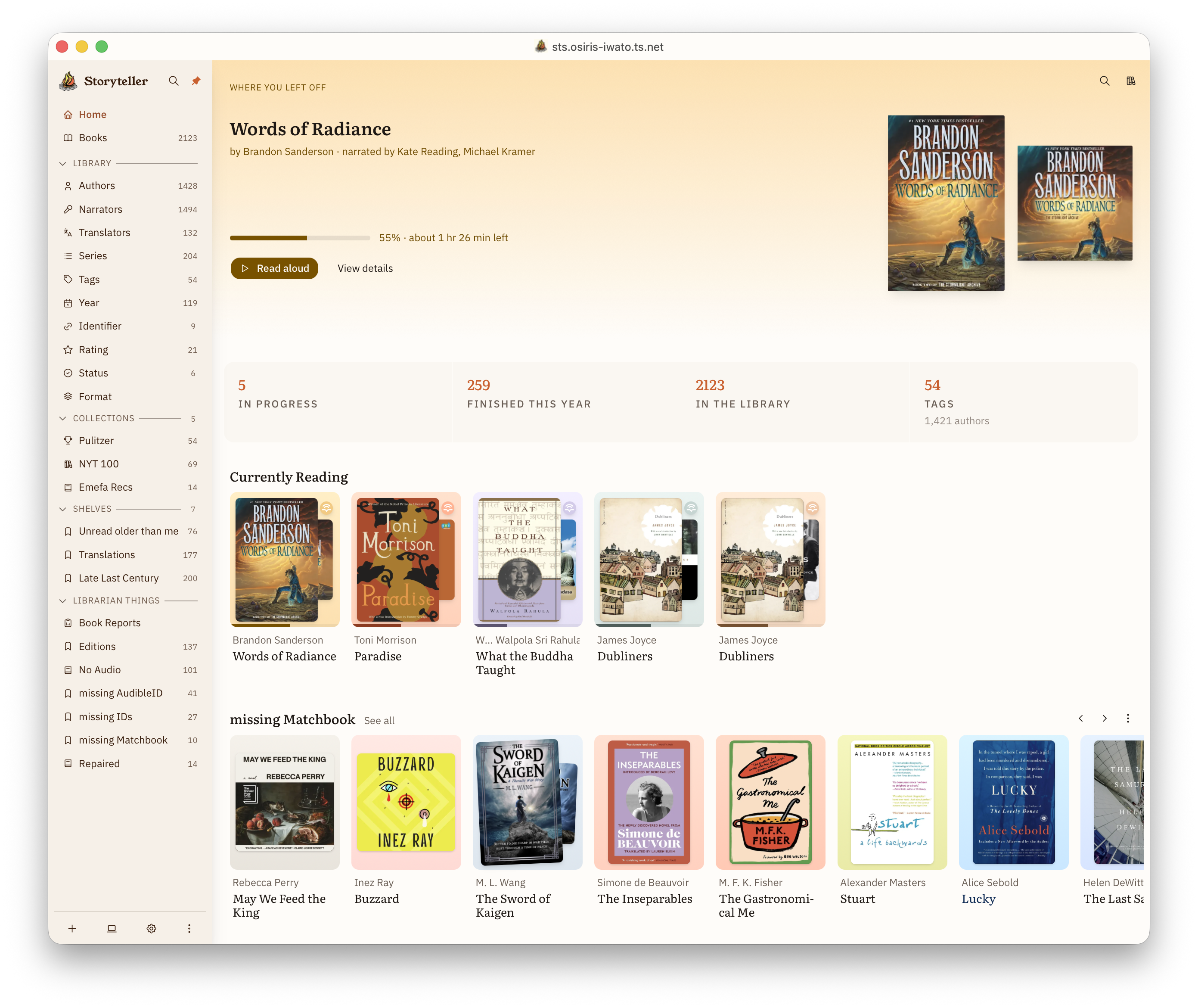Open the library books icon at top right
The height and width of the screenshot is (1008, 1198).
(1130, 81)
